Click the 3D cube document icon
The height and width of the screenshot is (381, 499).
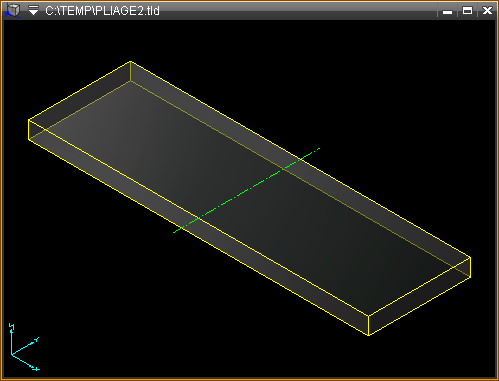pyautogui.click(x=13, y=10)
